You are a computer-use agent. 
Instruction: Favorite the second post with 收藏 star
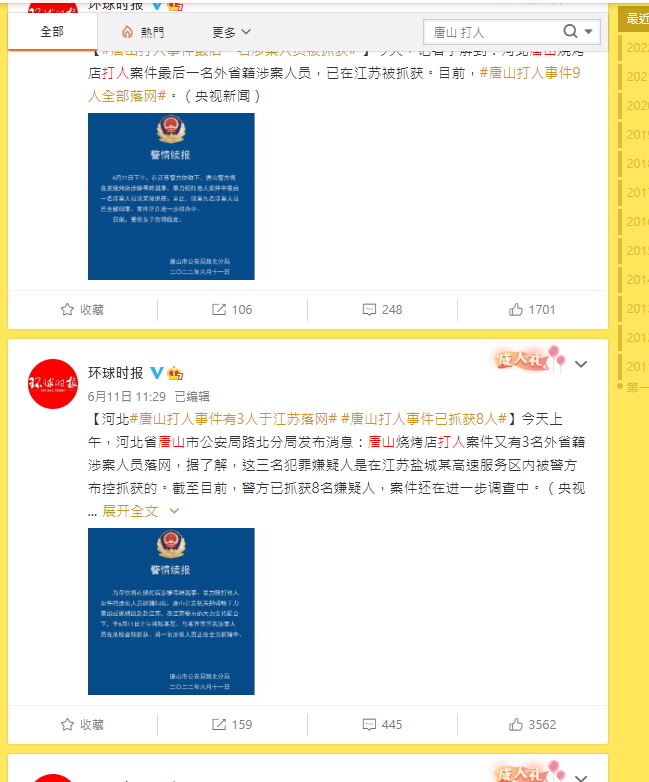82,725
